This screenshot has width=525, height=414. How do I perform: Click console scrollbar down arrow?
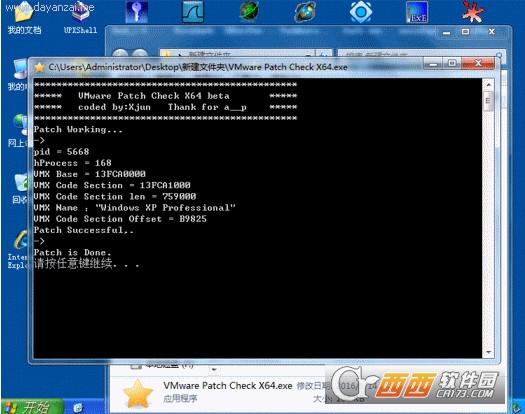pos(489,352)
